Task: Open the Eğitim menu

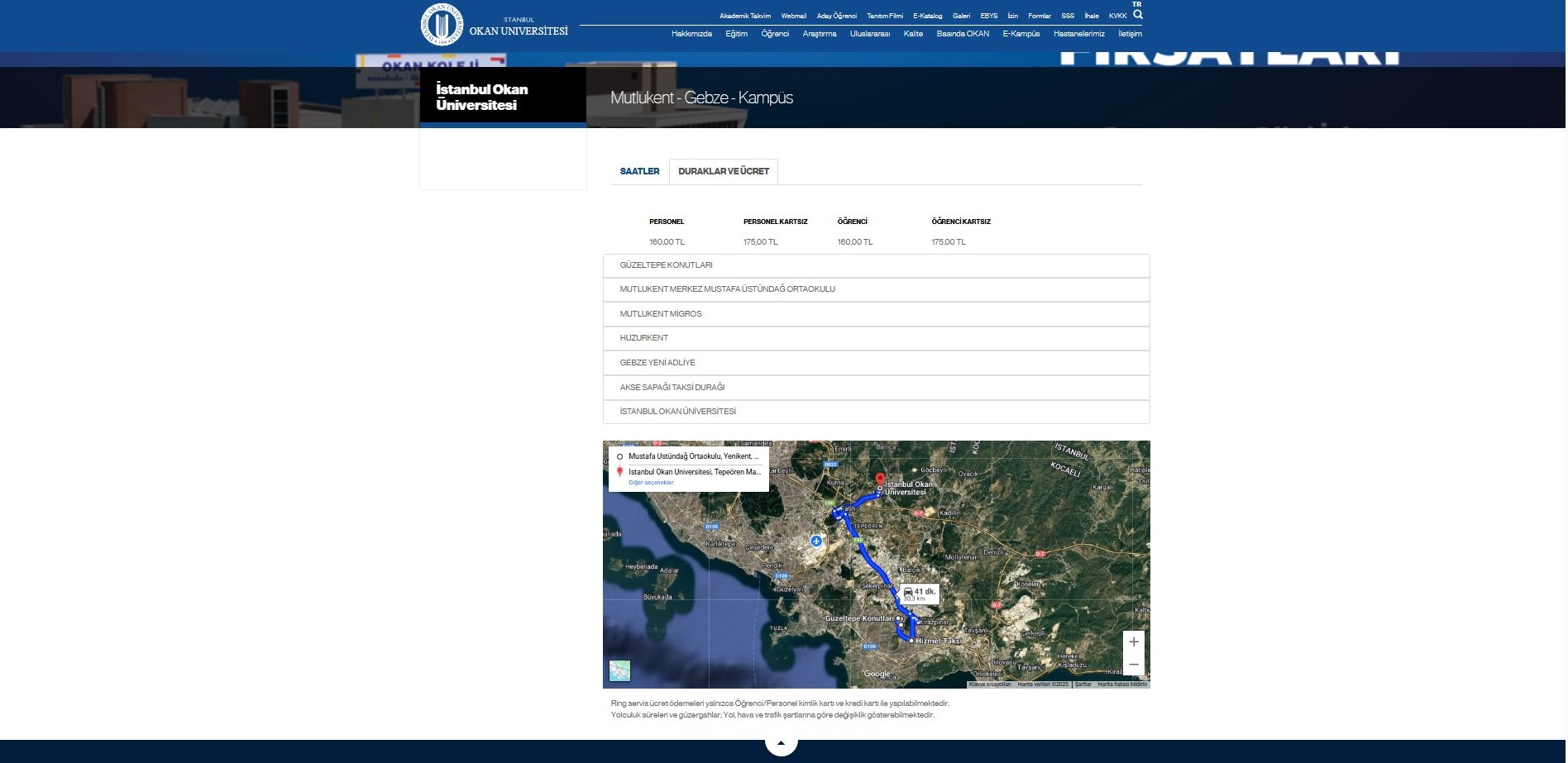Action: pyautogui.click(x=736, y=34)
